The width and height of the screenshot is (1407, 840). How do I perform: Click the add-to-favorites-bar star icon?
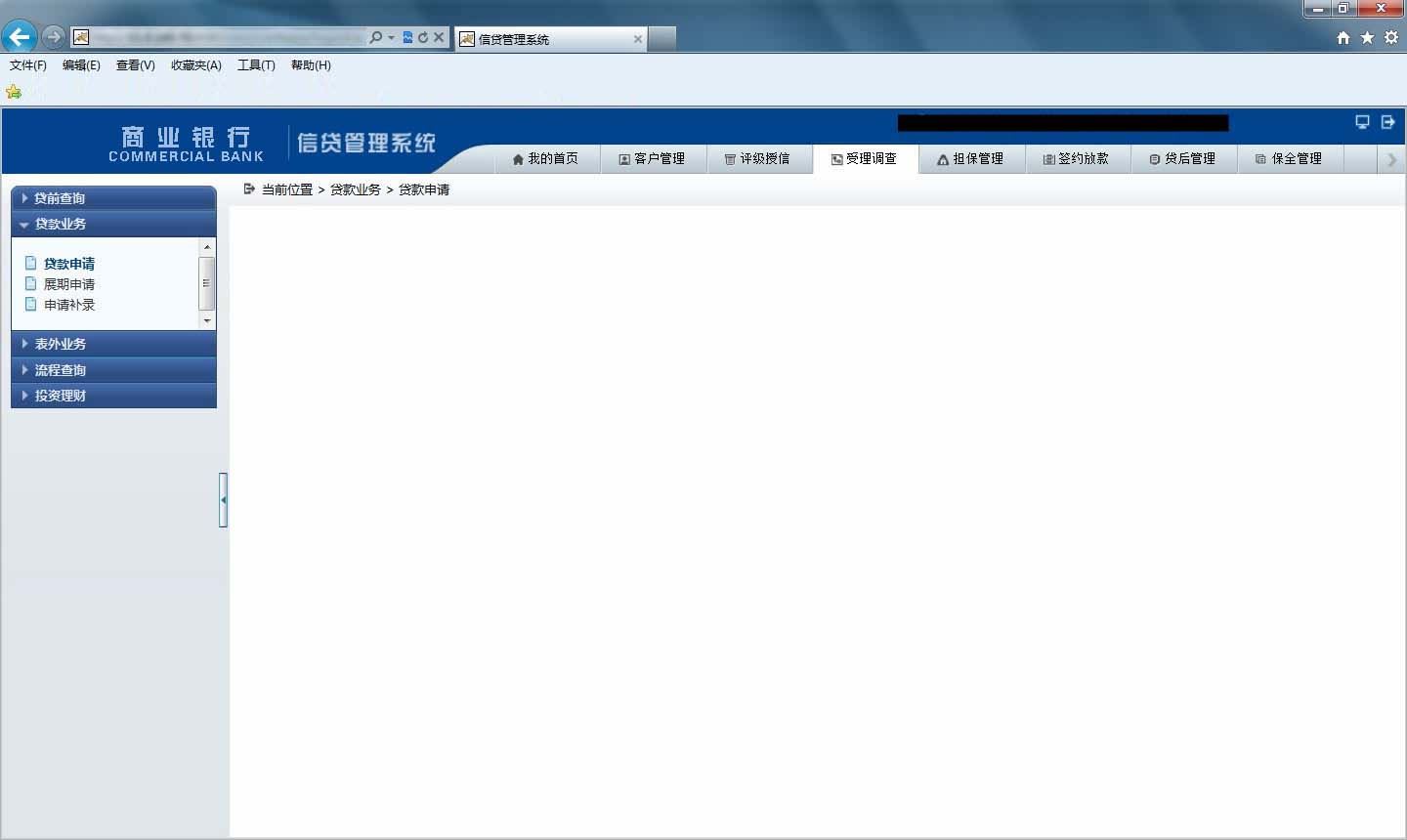point(14,92)
